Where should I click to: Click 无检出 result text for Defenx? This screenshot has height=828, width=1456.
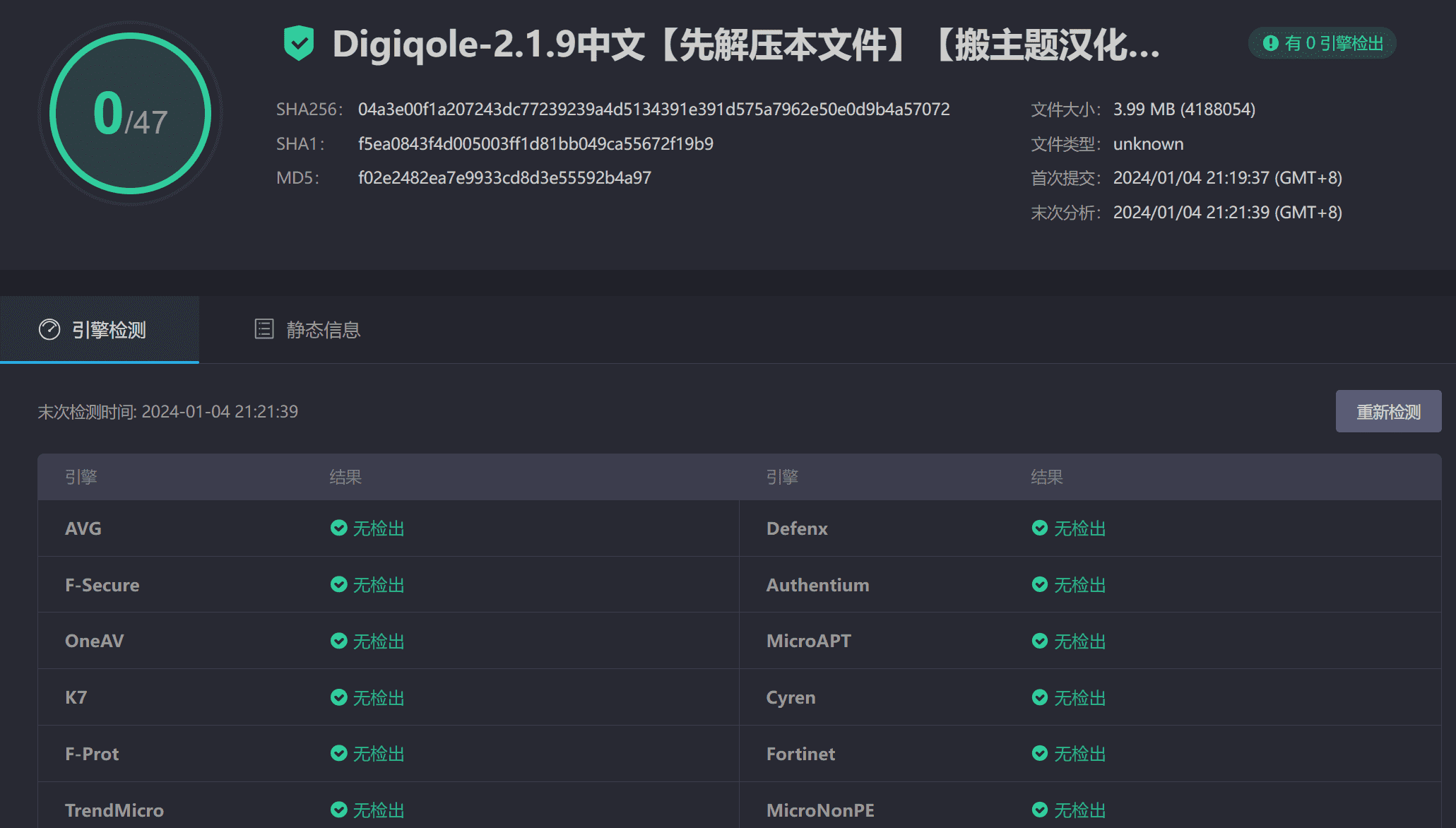(1080, 528)
